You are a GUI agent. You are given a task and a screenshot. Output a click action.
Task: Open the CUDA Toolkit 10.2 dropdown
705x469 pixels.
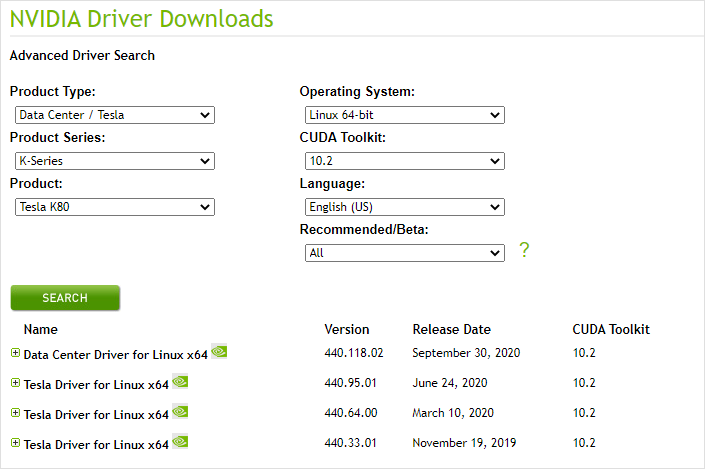point(405,161)
